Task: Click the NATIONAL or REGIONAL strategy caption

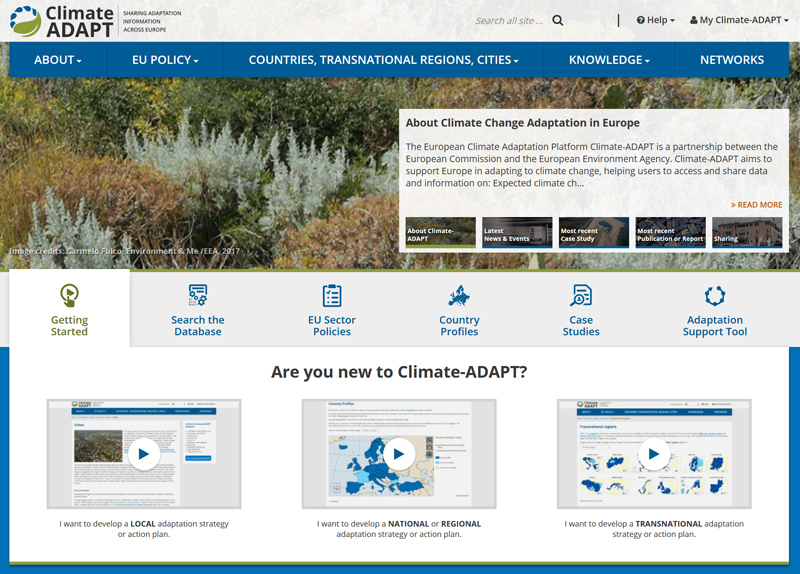Action: (399, 529)
